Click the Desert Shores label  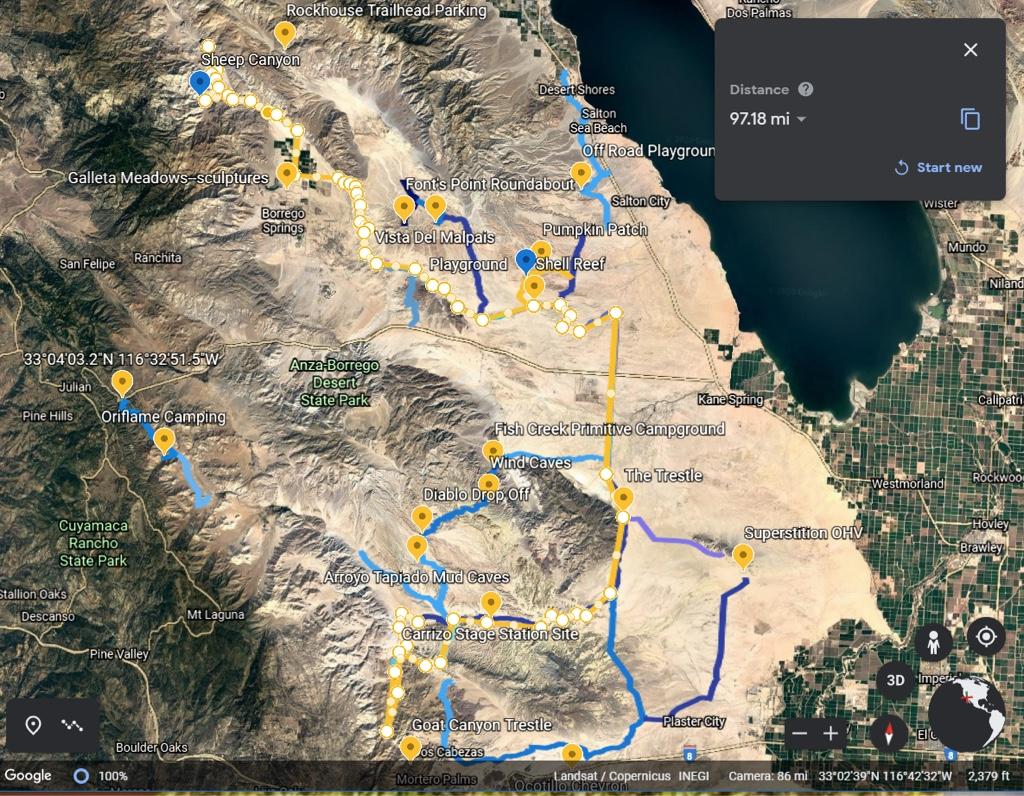[x=577, y=89]
